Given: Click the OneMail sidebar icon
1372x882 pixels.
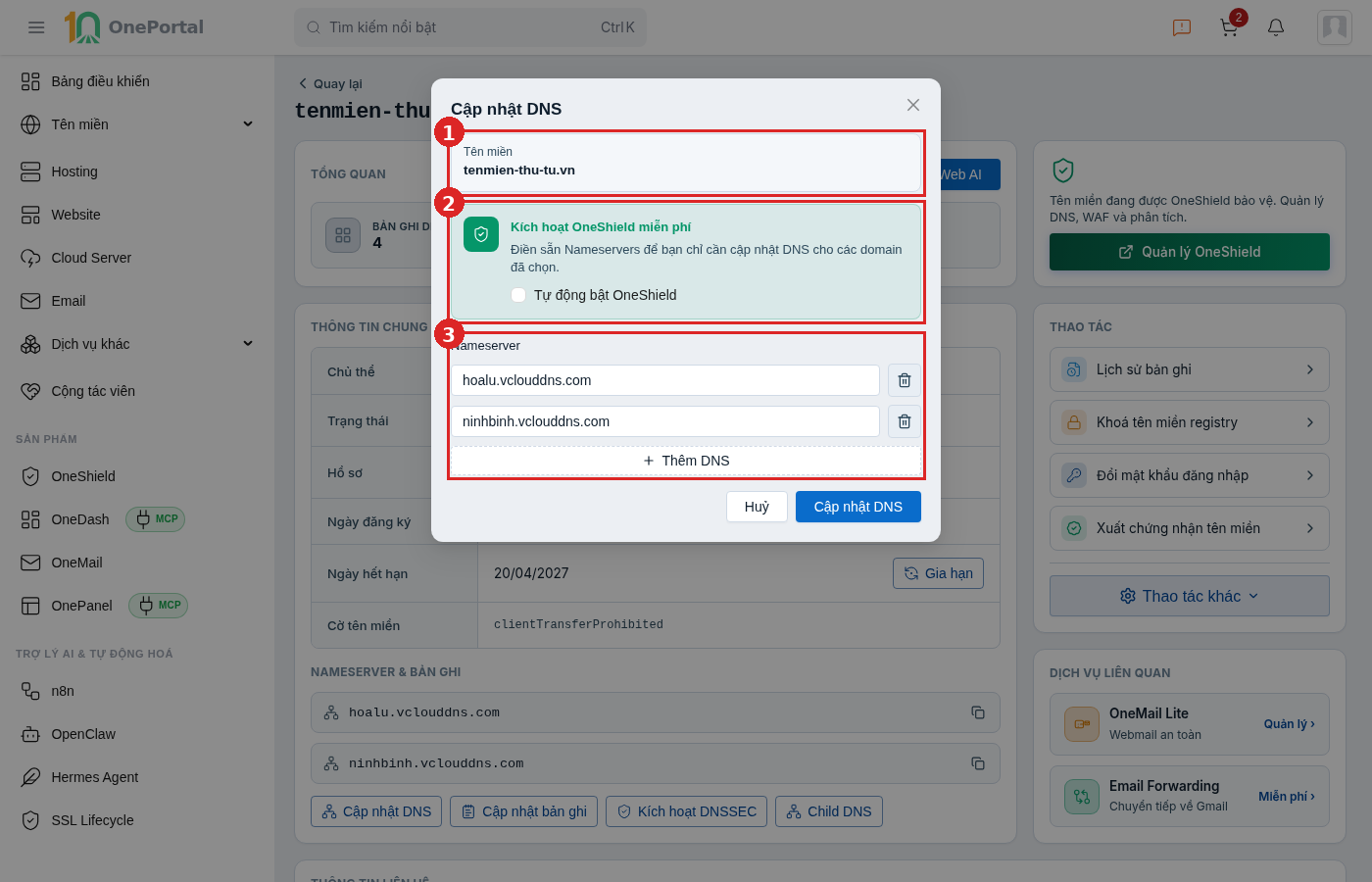Looking at the screenshot, I should click(30, 563).
